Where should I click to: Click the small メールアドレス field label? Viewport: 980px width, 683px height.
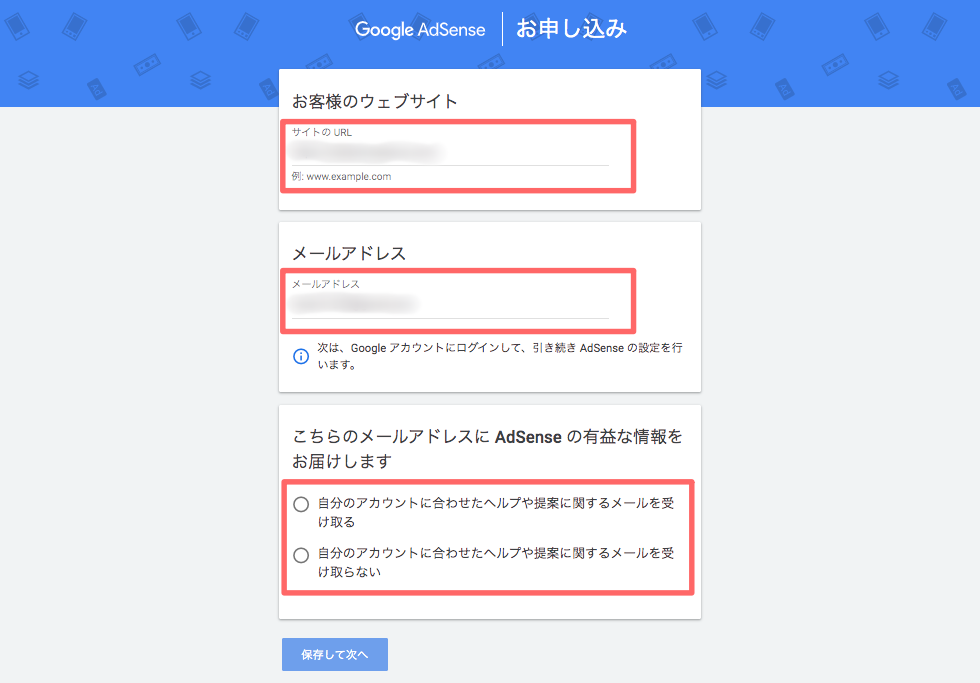(326, 284)
